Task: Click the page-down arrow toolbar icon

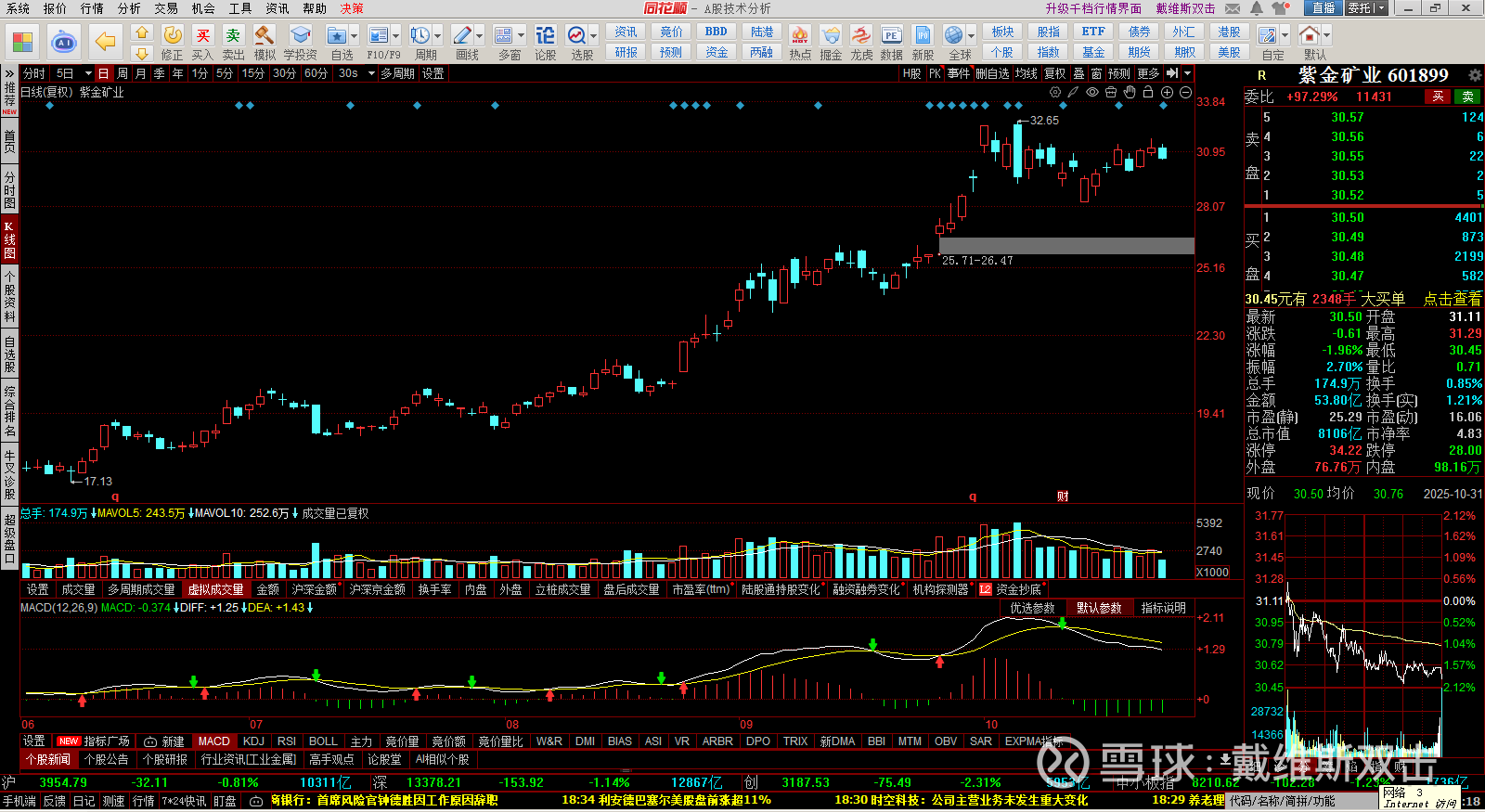Action: (142, 53)
